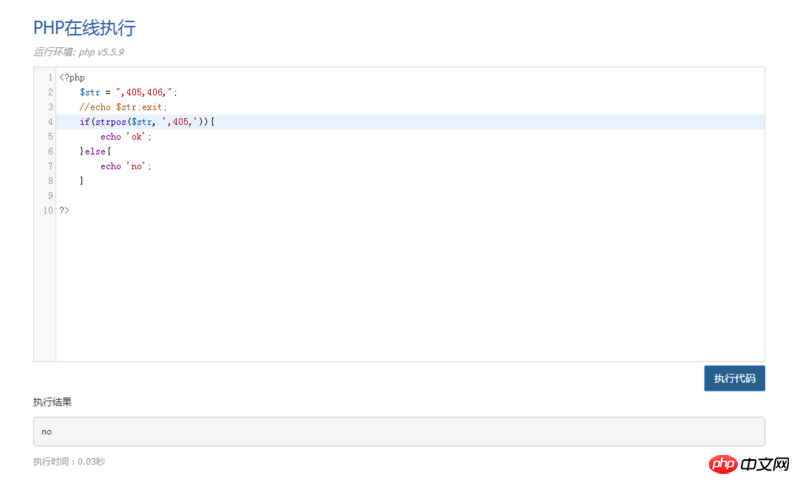Click line number 7 in gutter

49,166
